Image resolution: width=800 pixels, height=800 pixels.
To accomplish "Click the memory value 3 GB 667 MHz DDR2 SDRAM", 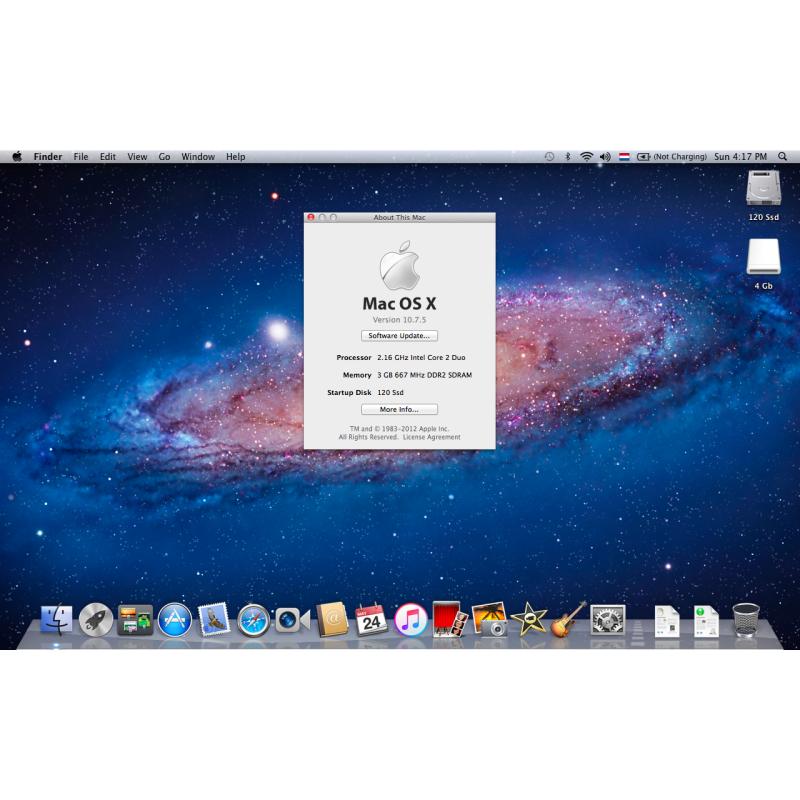I will (x=424, y=375).
